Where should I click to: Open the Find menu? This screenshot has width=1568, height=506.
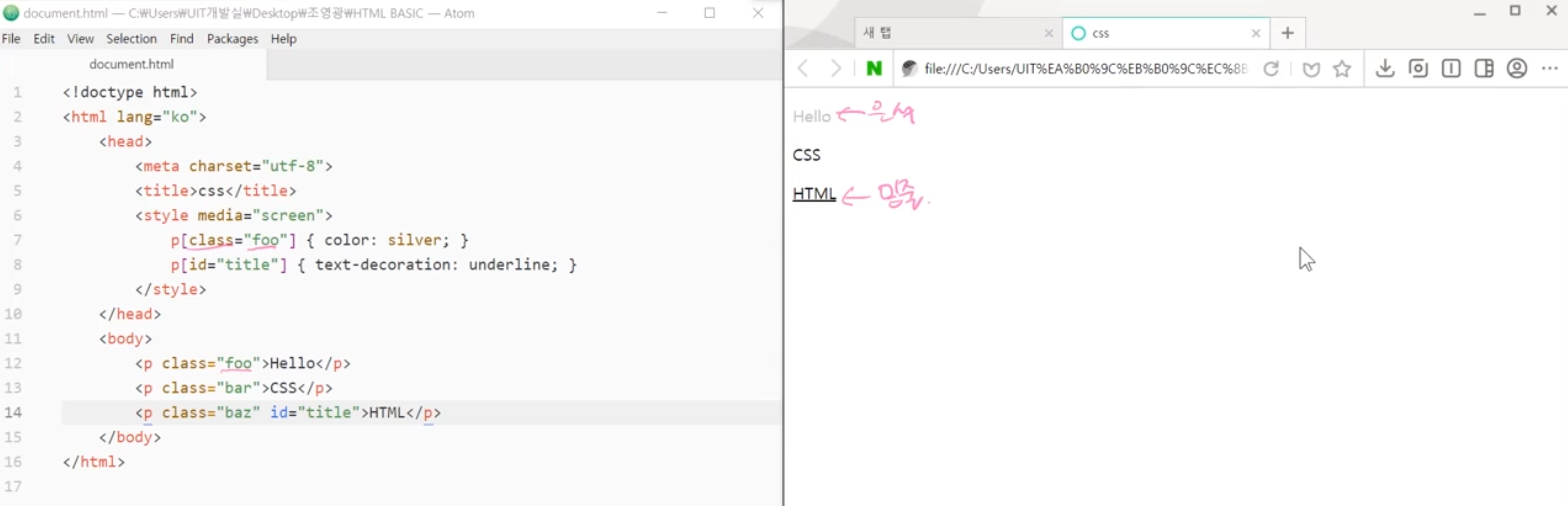coord(181,39)
